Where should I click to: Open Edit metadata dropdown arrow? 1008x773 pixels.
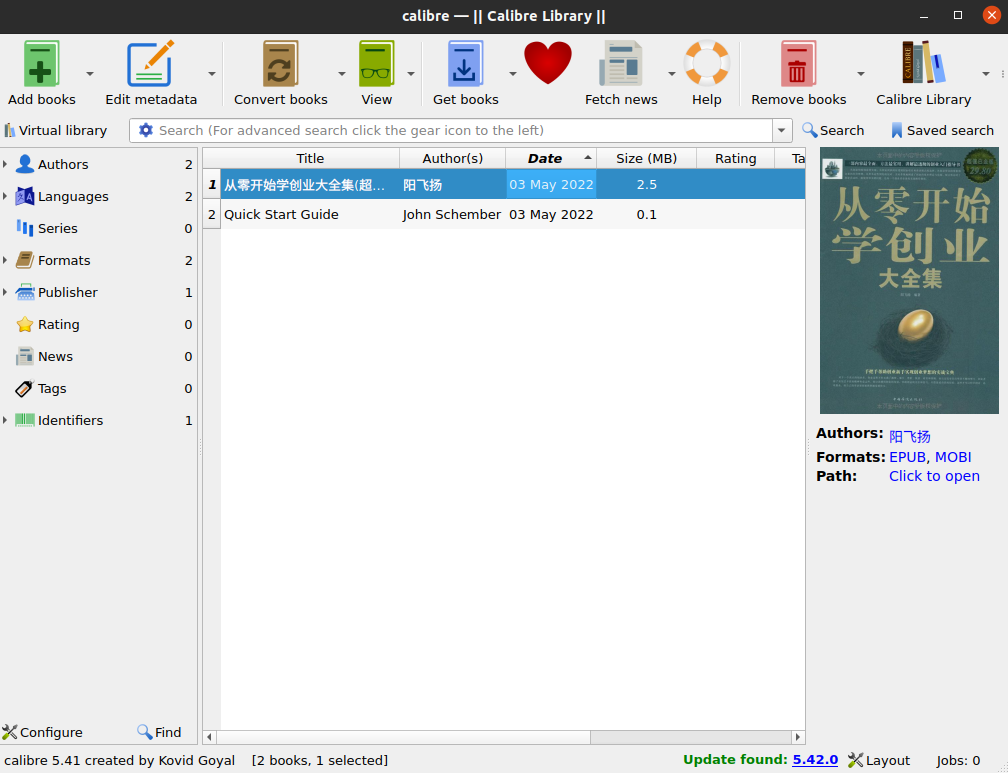pos(212,74)
